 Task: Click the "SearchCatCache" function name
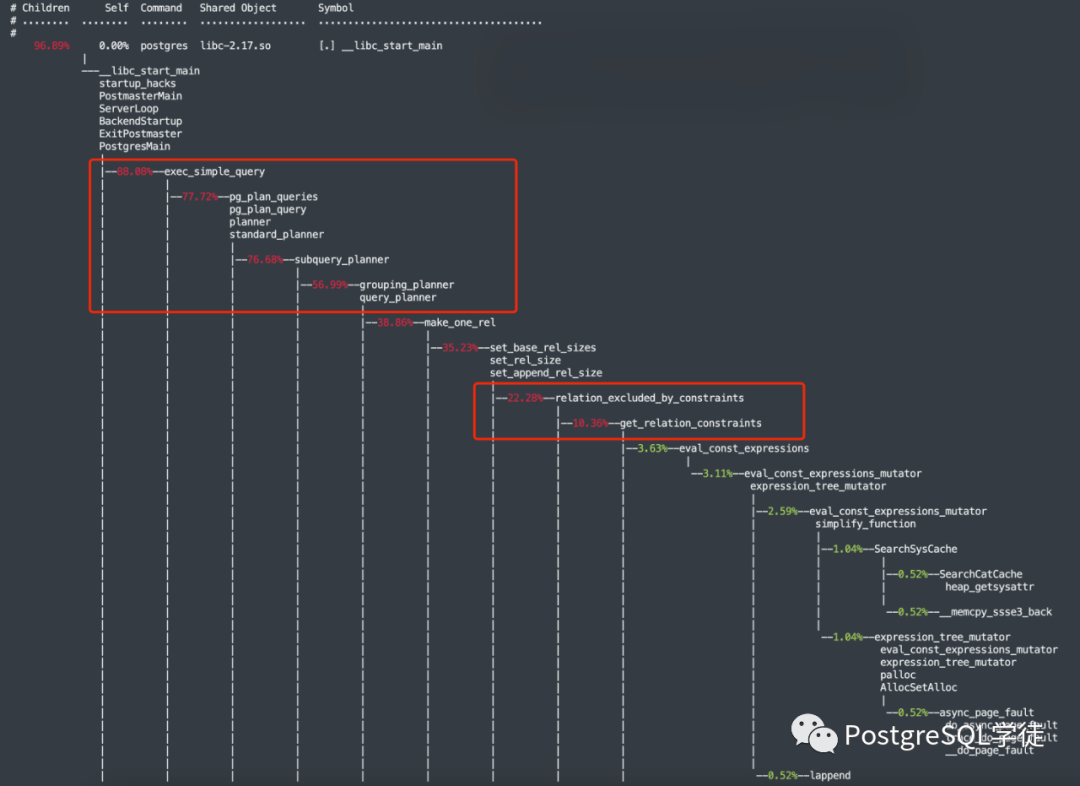point(980,574)
